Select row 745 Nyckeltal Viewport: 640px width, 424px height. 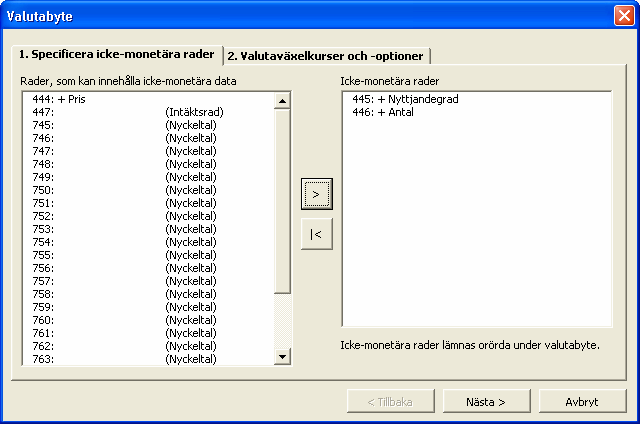pyautogui.click(x=149, y=125)
